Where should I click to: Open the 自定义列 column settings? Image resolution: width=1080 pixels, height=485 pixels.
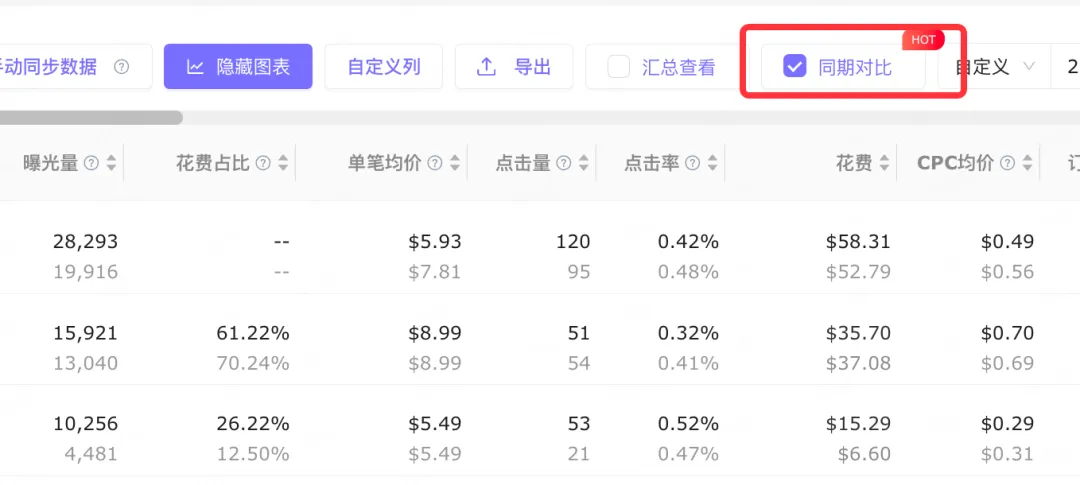[383, 67]
